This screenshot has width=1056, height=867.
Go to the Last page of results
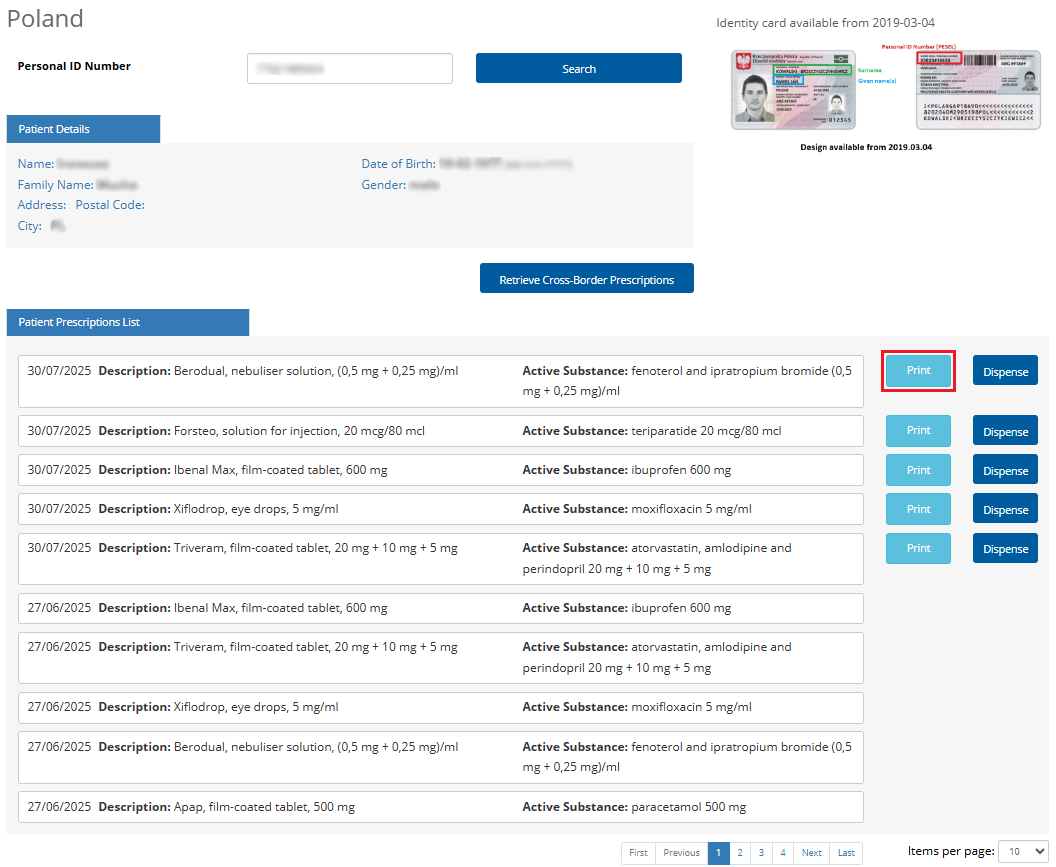click(x=846, y=853)
